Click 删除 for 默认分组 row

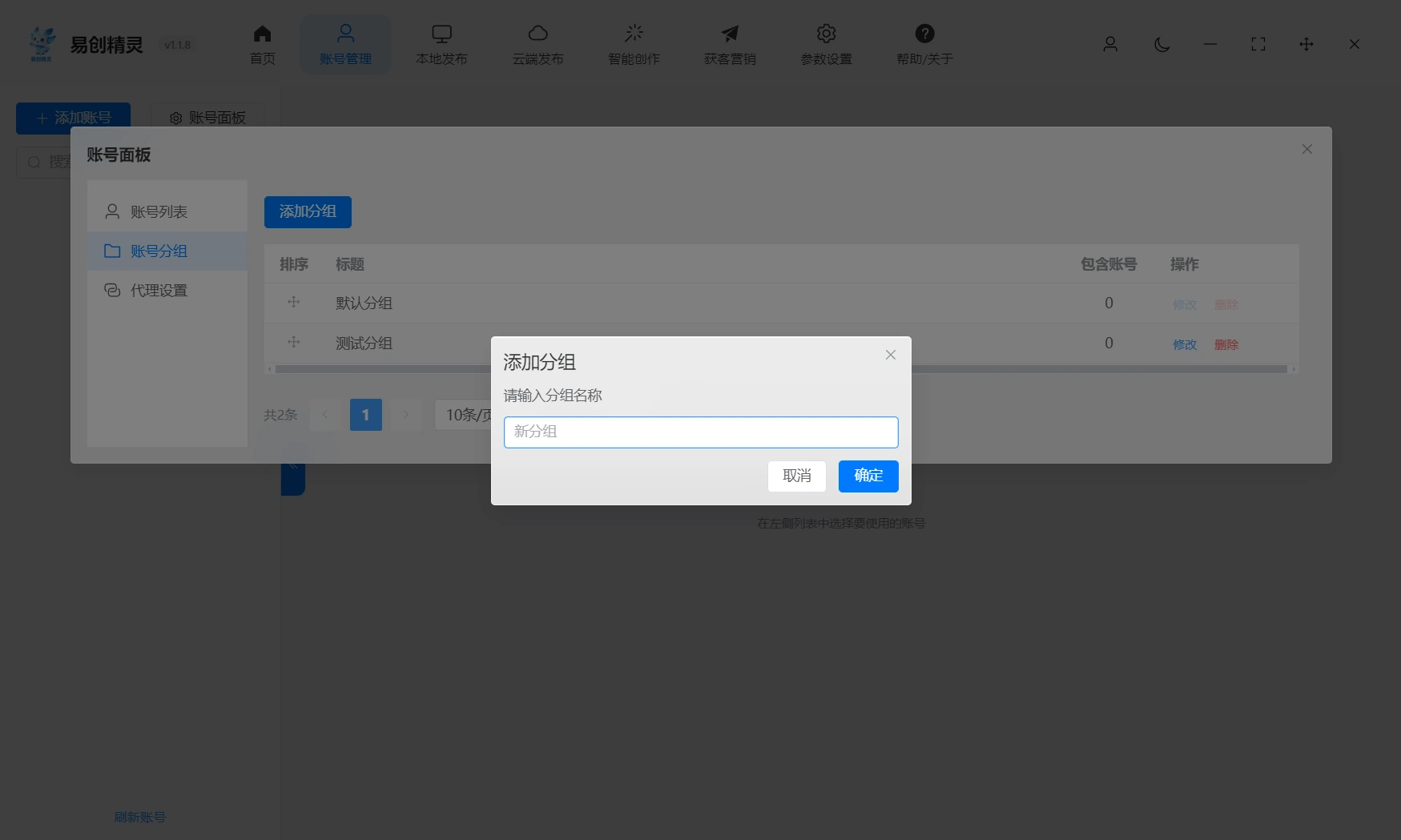click(1226, 304)
